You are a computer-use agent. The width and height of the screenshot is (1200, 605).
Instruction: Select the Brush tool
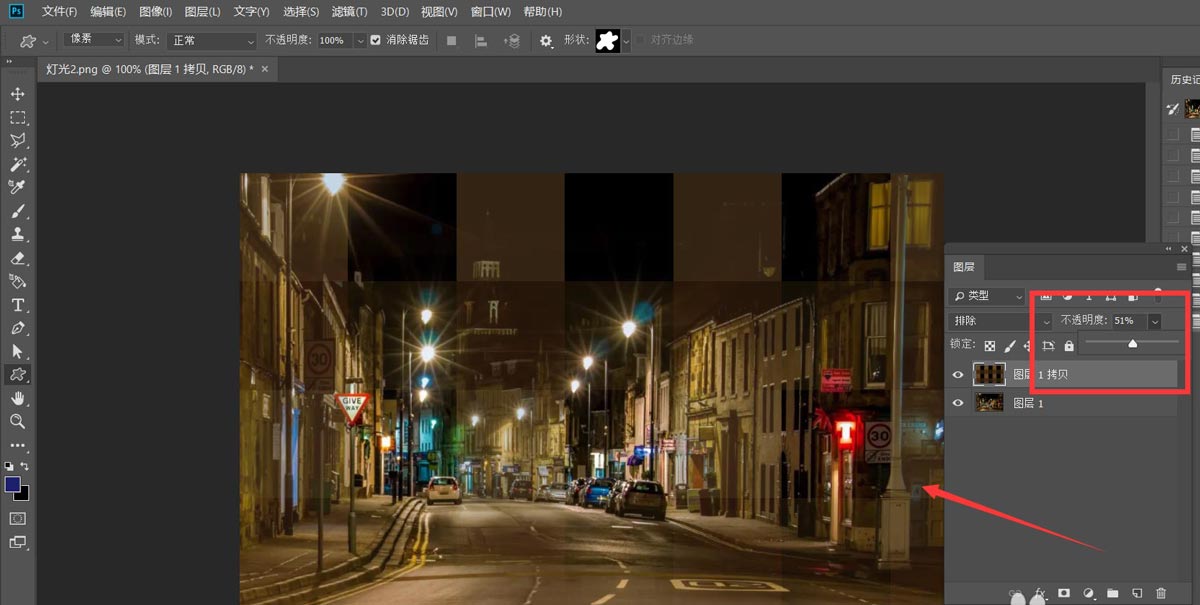[x=18, y=211]
